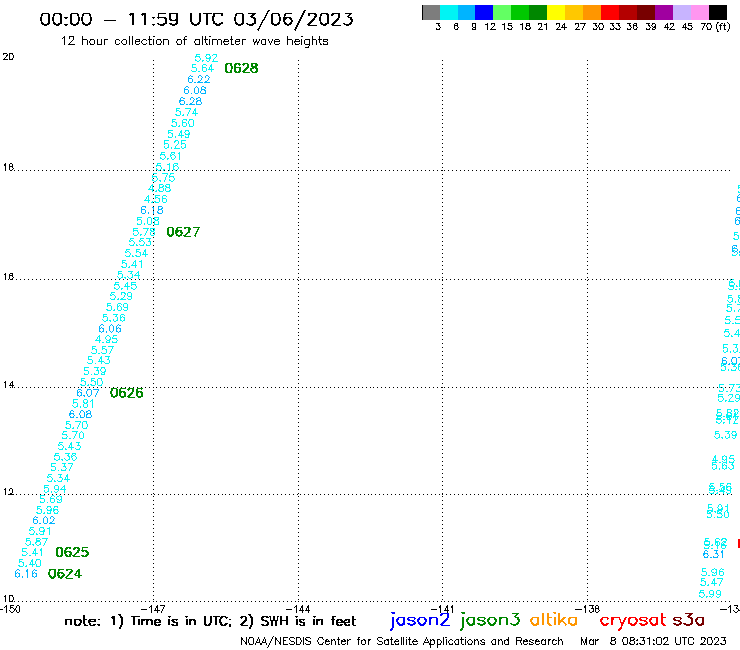The image size is (740, 650).
Task: Click the 'Mar 8 08:31:02 UTC 2023' timestamp
Action: (654, 642)
